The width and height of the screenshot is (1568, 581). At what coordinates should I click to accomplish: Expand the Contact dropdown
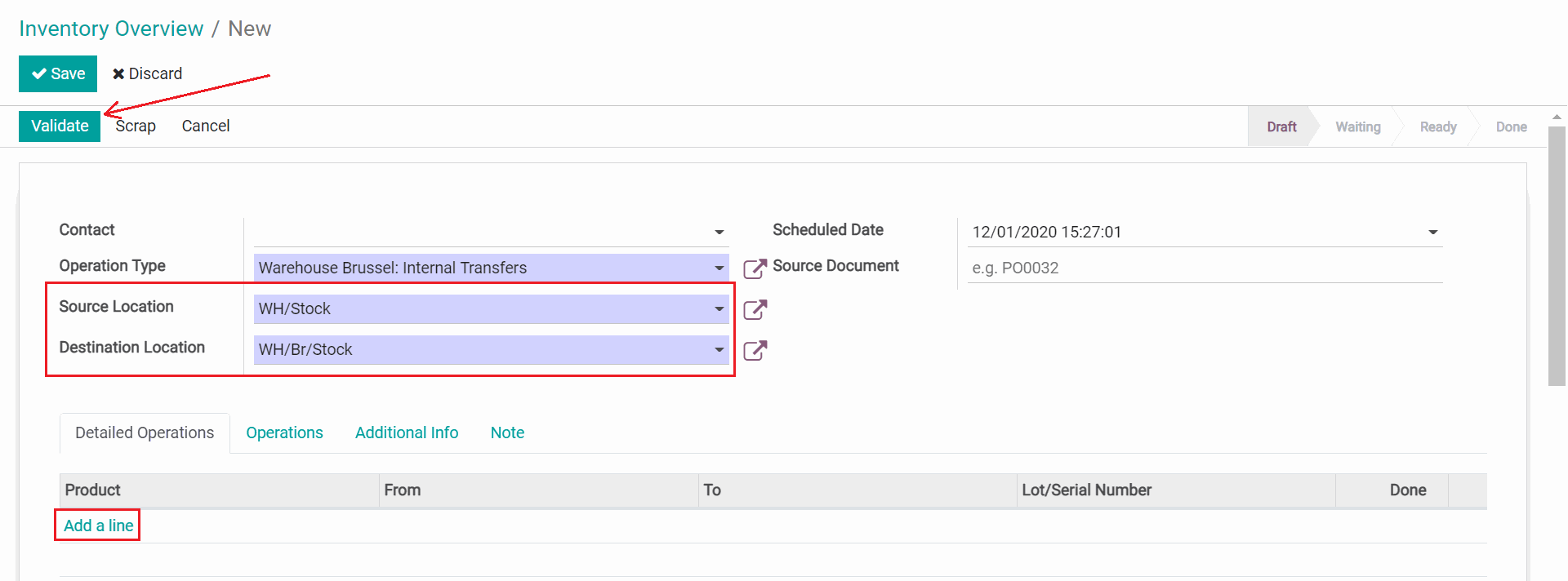(719, 233)
